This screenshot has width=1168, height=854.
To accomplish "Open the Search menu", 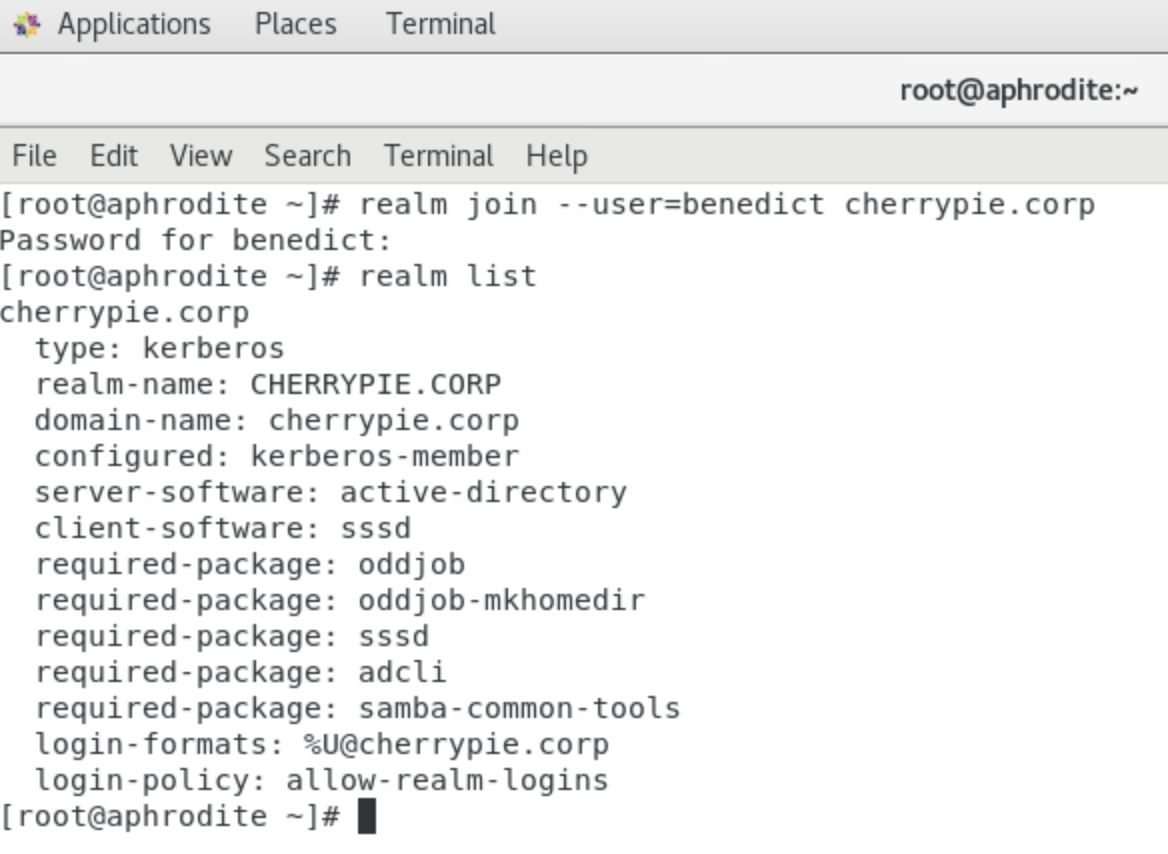I will click(307, 156).
